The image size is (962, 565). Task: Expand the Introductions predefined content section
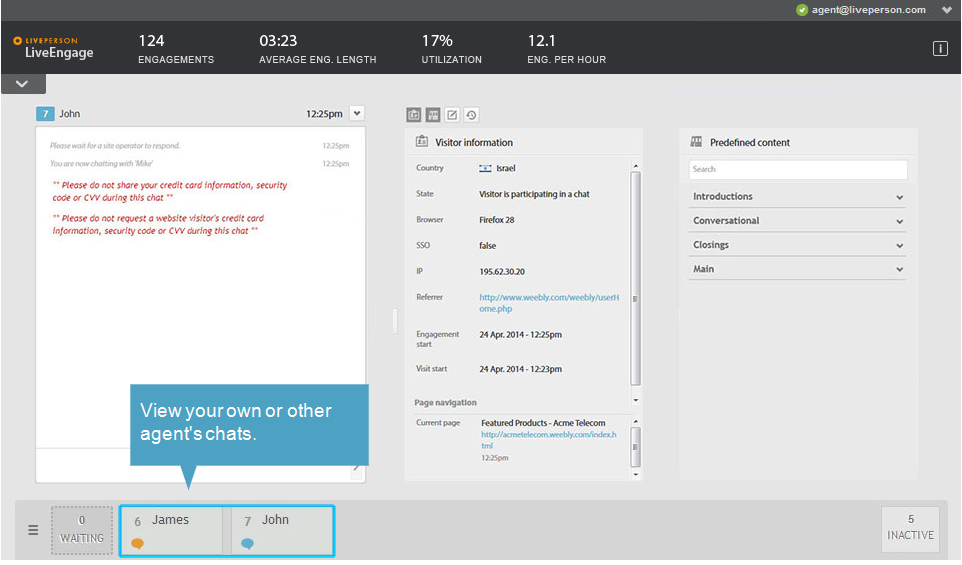797,197
